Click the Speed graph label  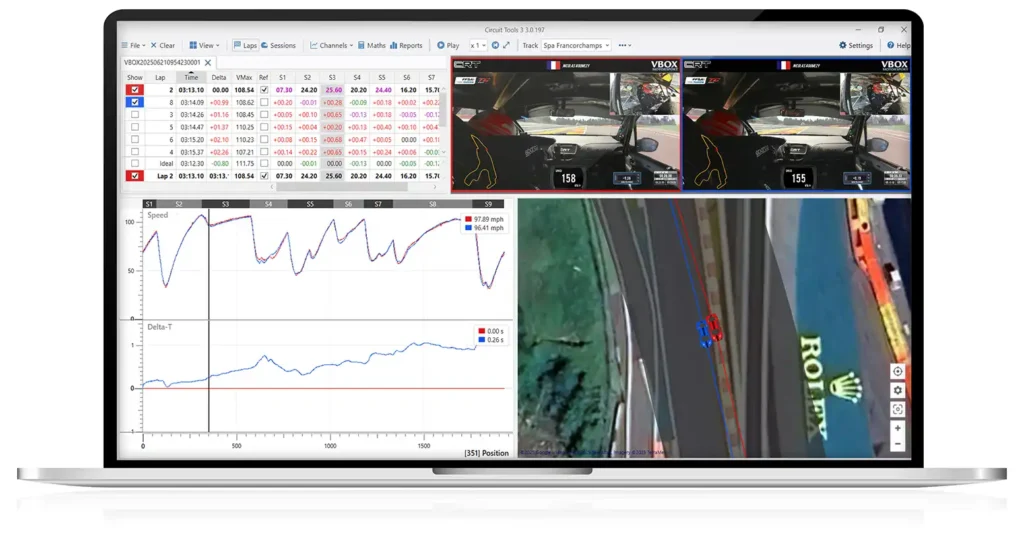pos(157,215)
